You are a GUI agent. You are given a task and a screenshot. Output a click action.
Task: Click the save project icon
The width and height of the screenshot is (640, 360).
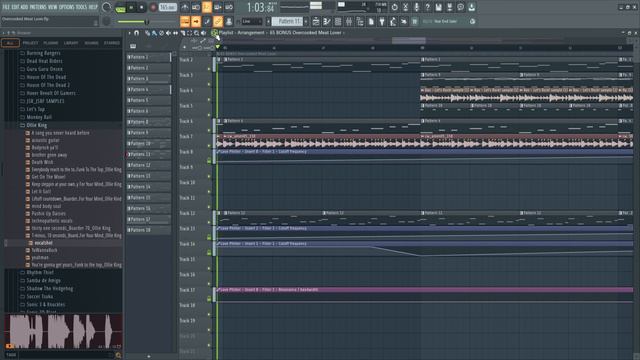(x=438, y=7)
